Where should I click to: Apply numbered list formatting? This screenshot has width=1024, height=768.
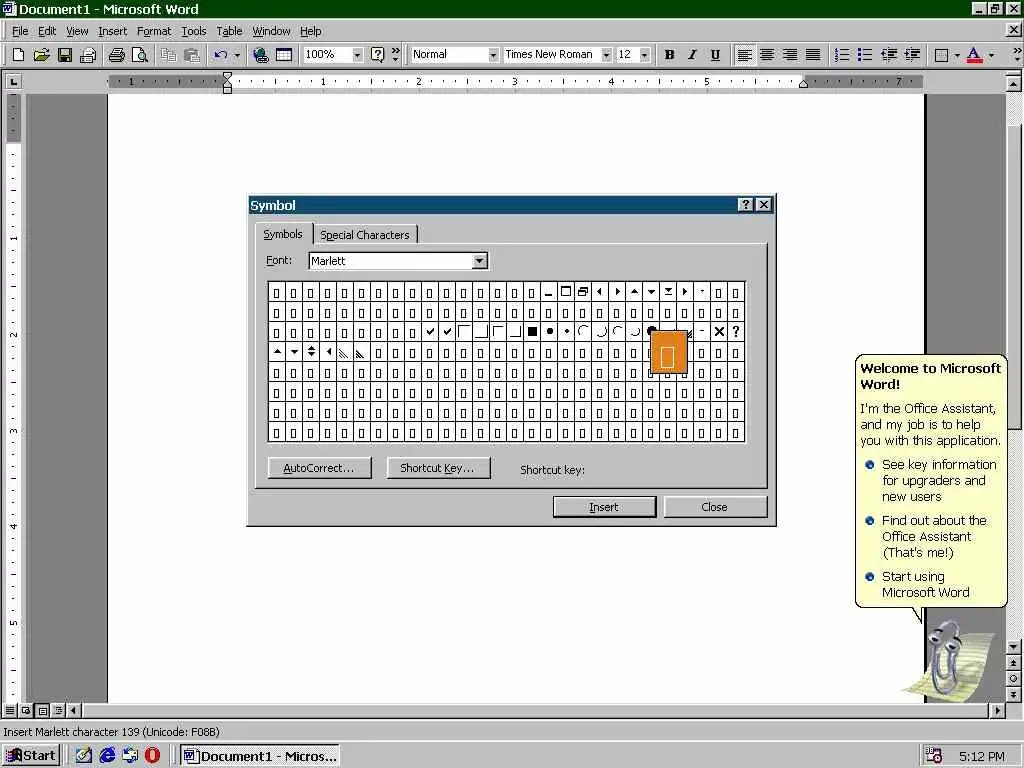click(x=842, y=55)
